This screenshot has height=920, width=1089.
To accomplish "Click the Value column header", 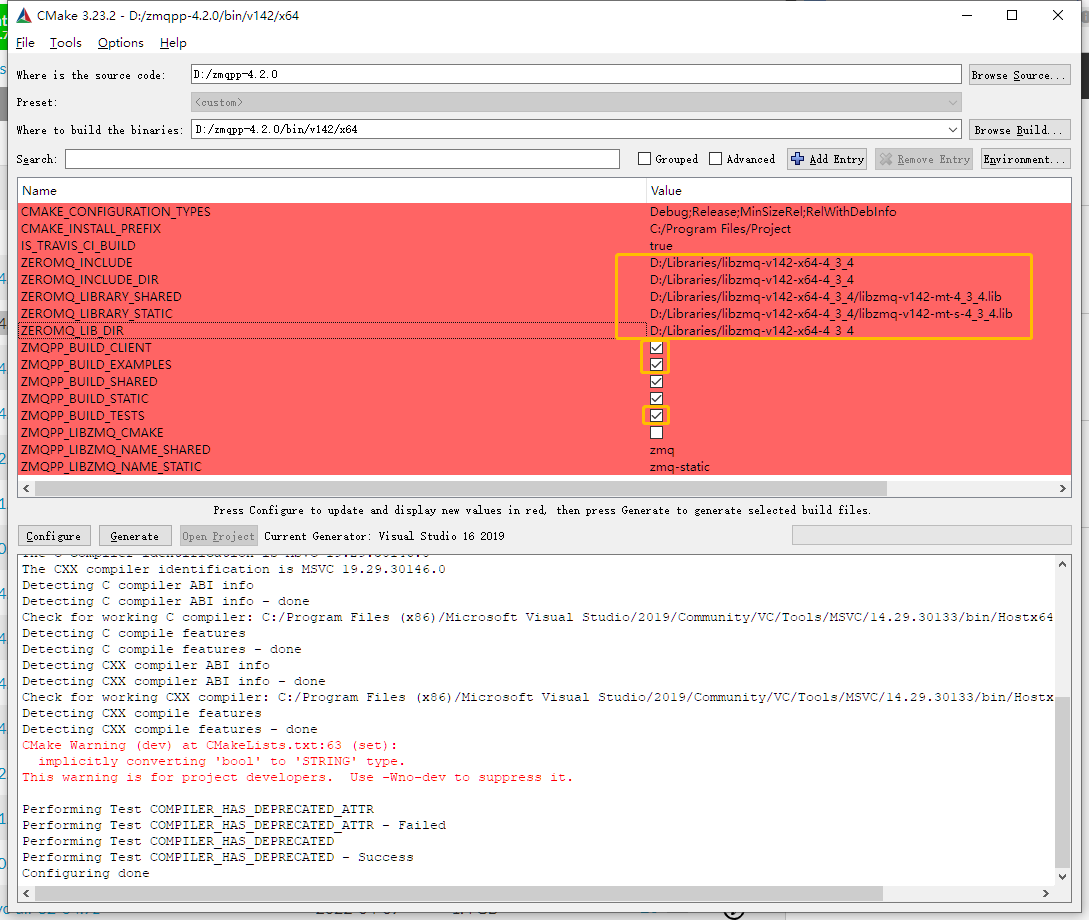I will (x=858, y=191).
